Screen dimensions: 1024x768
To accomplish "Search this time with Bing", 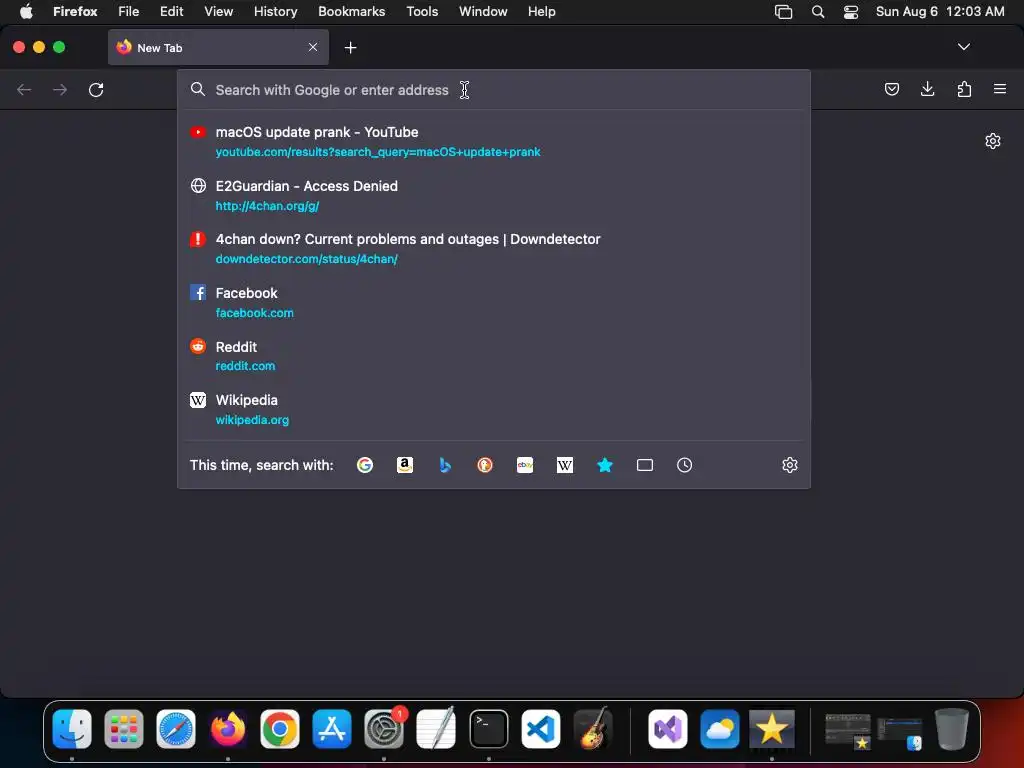I will pos(445,465).
